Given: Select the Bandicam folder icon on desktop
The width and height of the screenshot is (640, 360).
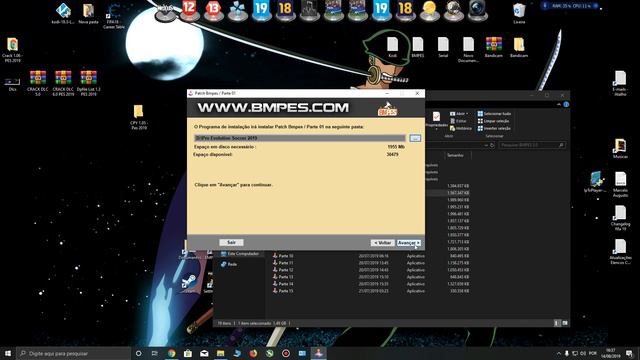Looking at the screenshot, I should click(519, 47).
